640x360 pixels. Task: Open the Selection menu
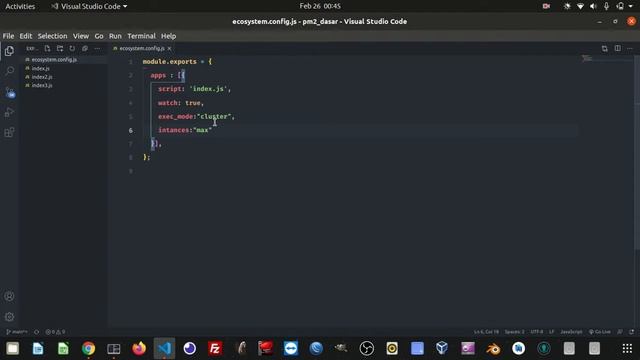pos(52,36)
